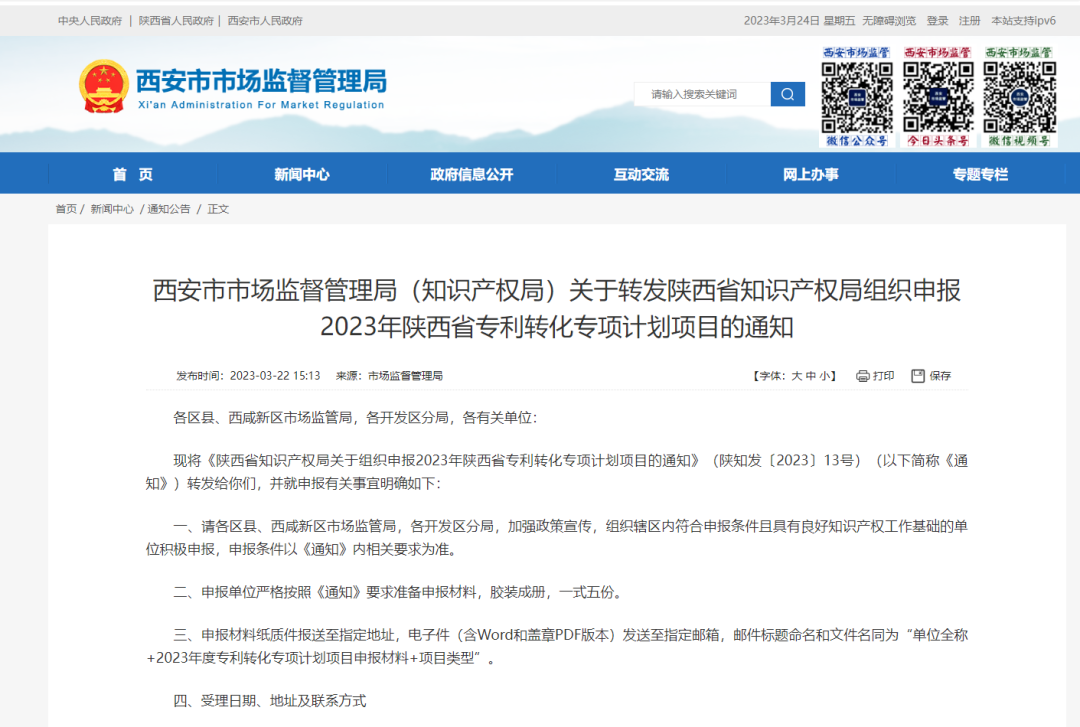
Task: Click the magnifier search button
Action: (x=787, y=94)
